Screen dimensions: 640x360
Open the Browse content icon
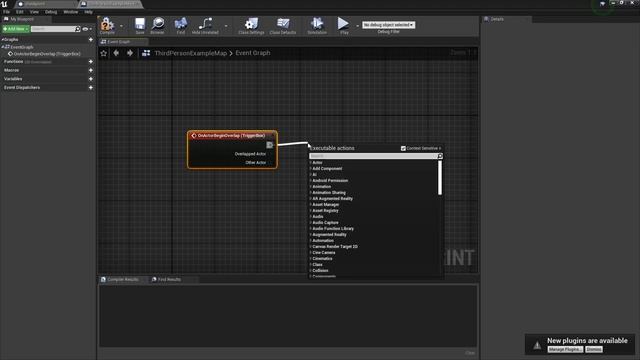(x=158, y=24)
